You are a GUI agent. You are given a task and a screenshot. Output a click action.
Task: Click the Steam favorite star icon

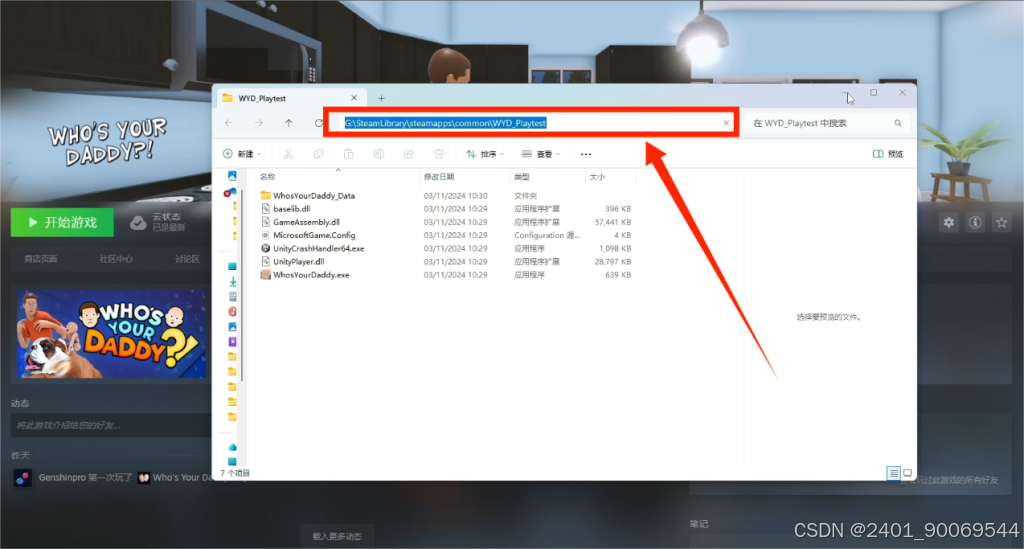tap(1001, 223)
